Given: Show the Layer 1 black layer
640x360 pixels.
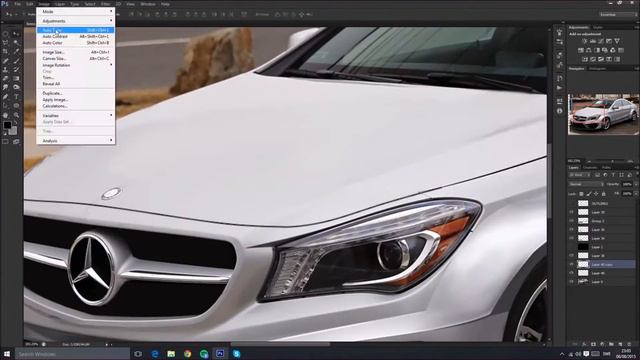Looking at the screenshot, I should [x=572, y=247].
